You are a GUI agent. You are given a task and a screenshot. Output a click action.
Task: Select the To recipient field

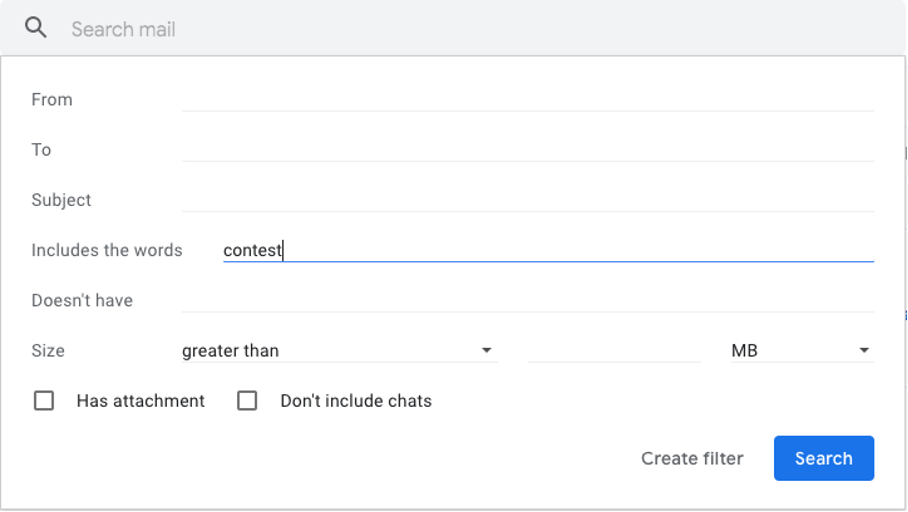click(x=528, y=149)
